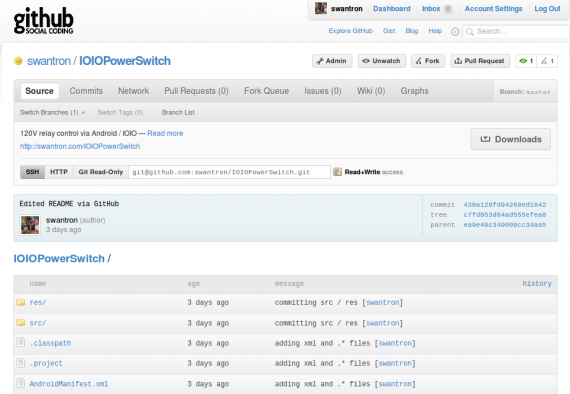Viewport: 570px width, 394px height.
Task: Click swantron author name in commit box
Action: (62, 220)
